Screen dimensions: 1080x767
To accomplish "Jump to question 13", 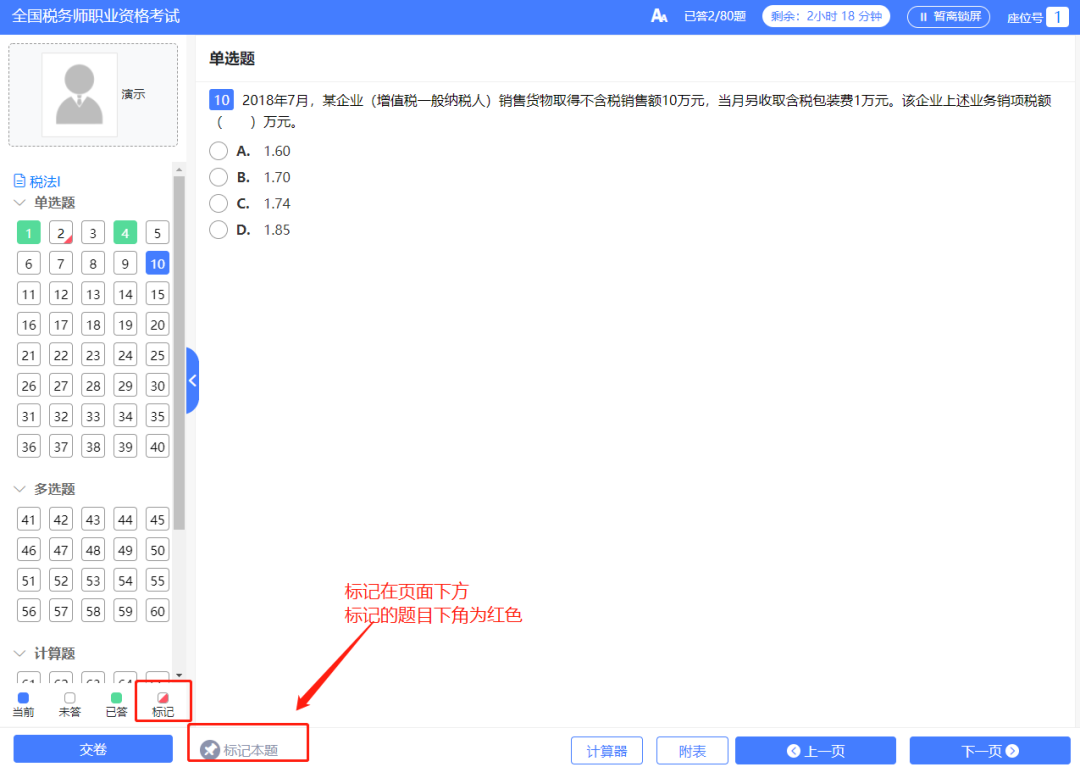I will [93, 294].
